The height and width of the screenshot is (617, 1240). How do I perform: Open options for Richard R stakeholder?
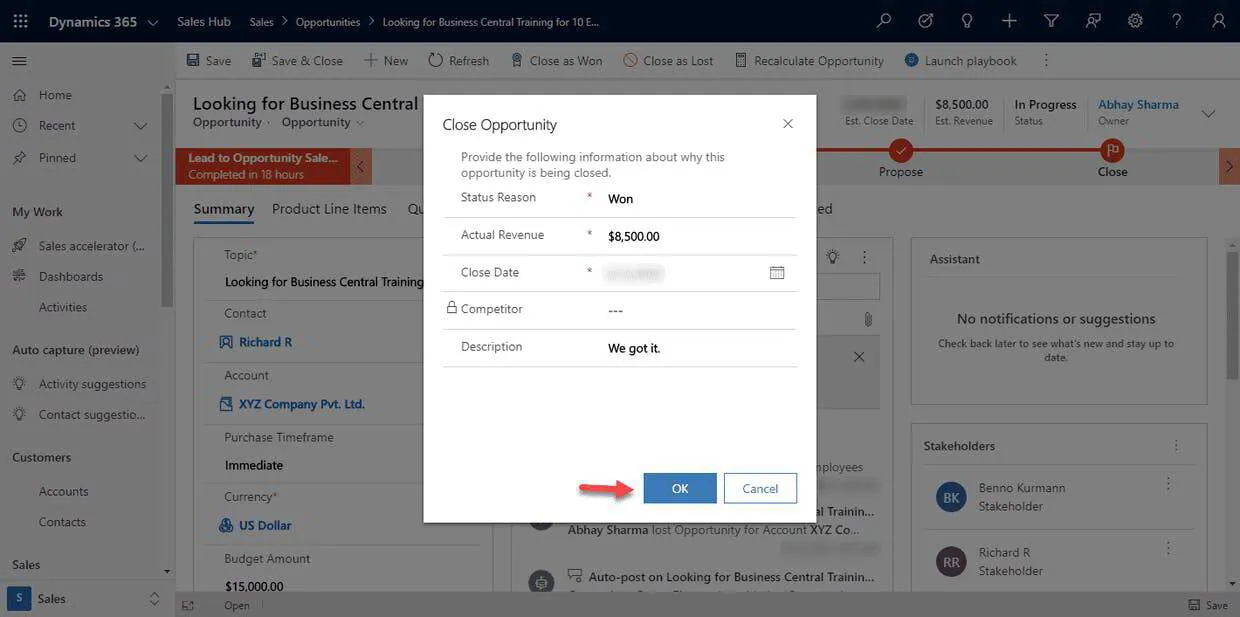click(1168, 548)
